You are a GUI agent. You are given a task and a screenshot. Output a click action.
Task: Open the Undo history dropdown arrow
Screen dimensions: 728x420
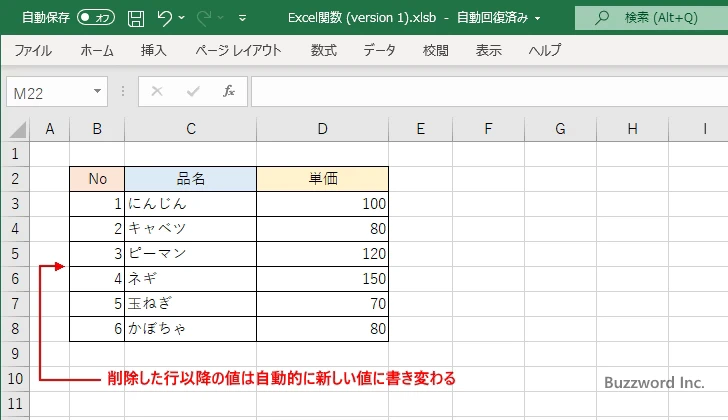coord(182,18)
